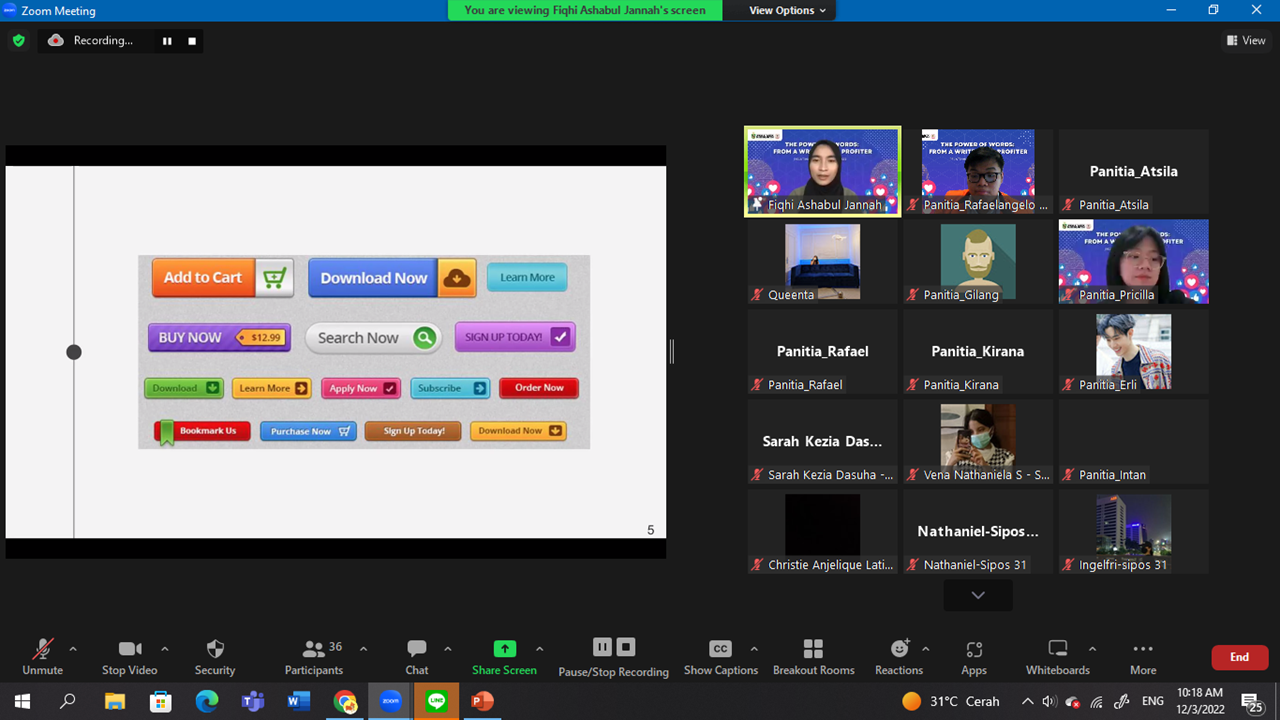1280x720 pixels.
Task: Open Breakout Rooms
Action: 813,650
